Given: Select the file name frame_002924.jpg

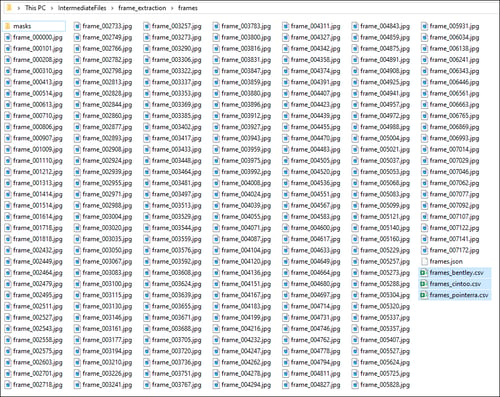Looking at the screenshot, I should [107, 161].
